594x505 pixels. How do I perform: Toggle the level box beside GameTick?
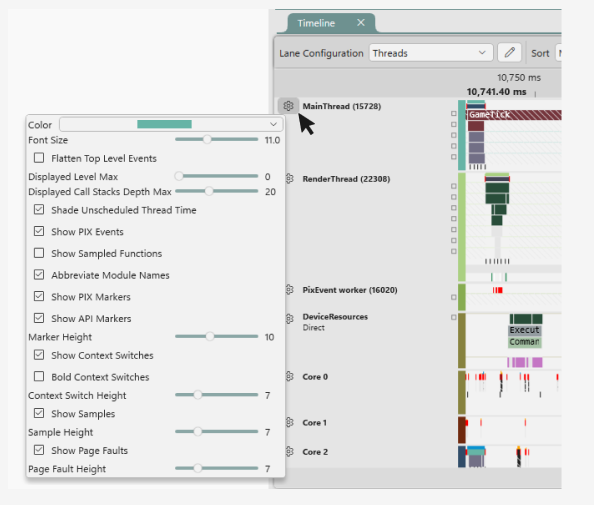tap(453, 113)
